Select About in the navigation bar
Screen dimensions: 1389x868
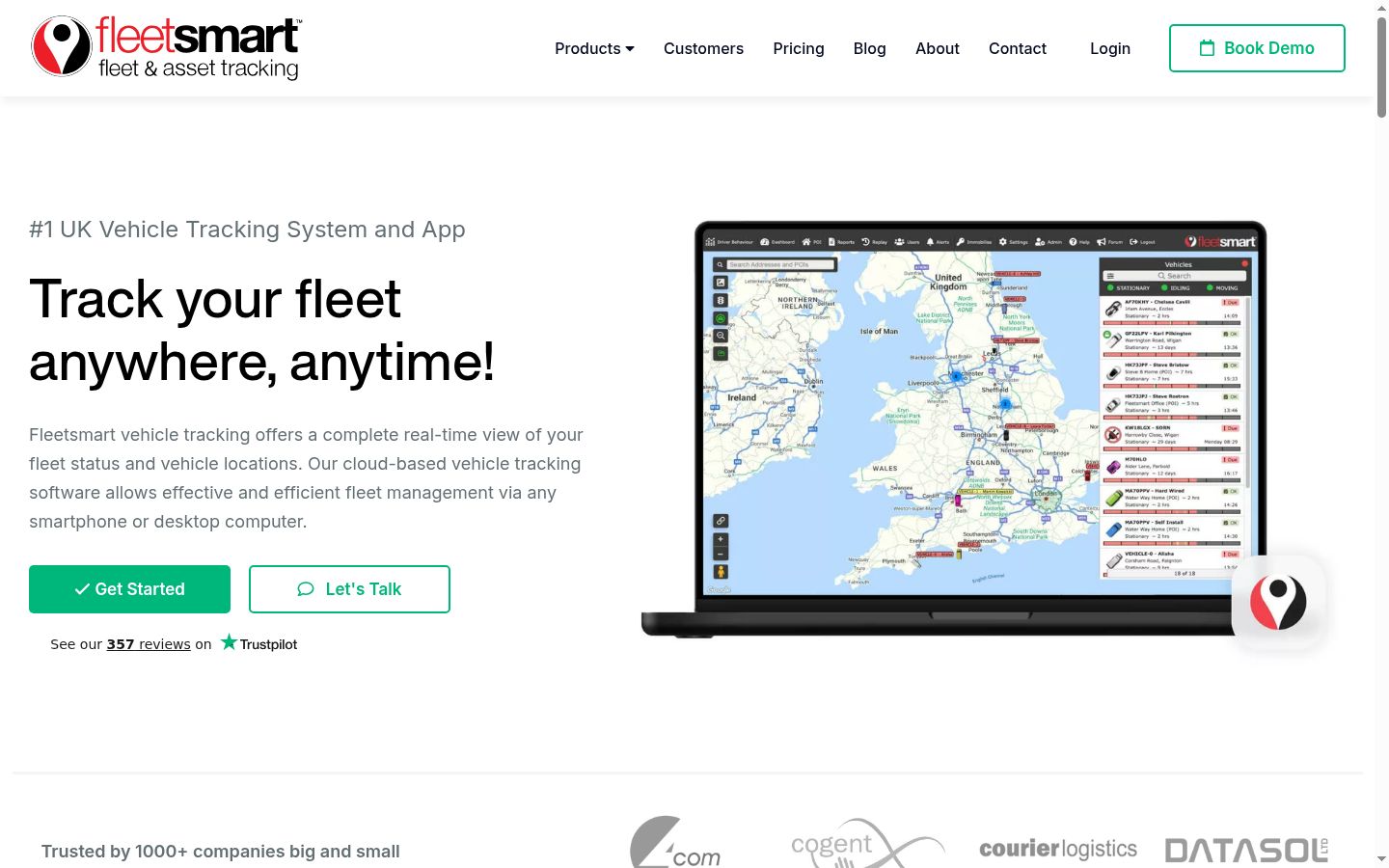[938, 48]
